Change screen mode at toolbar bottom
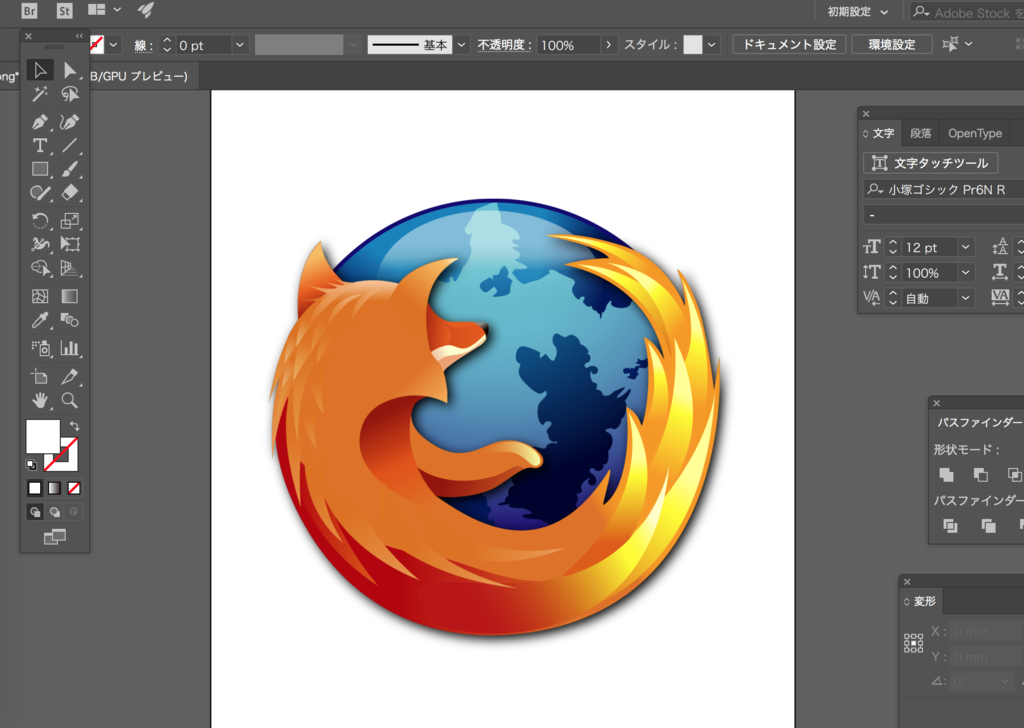 click(x=55, y=537)
